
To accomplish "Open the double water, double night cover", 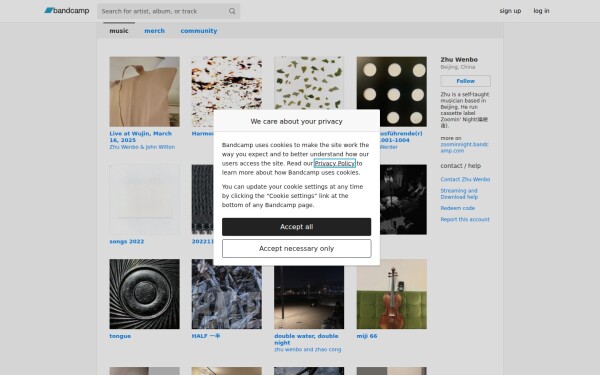I will click(x=309, y=297).
